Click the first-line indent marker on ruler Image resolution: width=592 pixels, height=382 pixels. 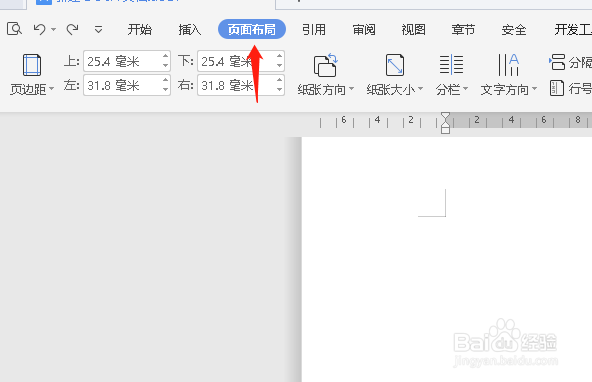(446, 117)
